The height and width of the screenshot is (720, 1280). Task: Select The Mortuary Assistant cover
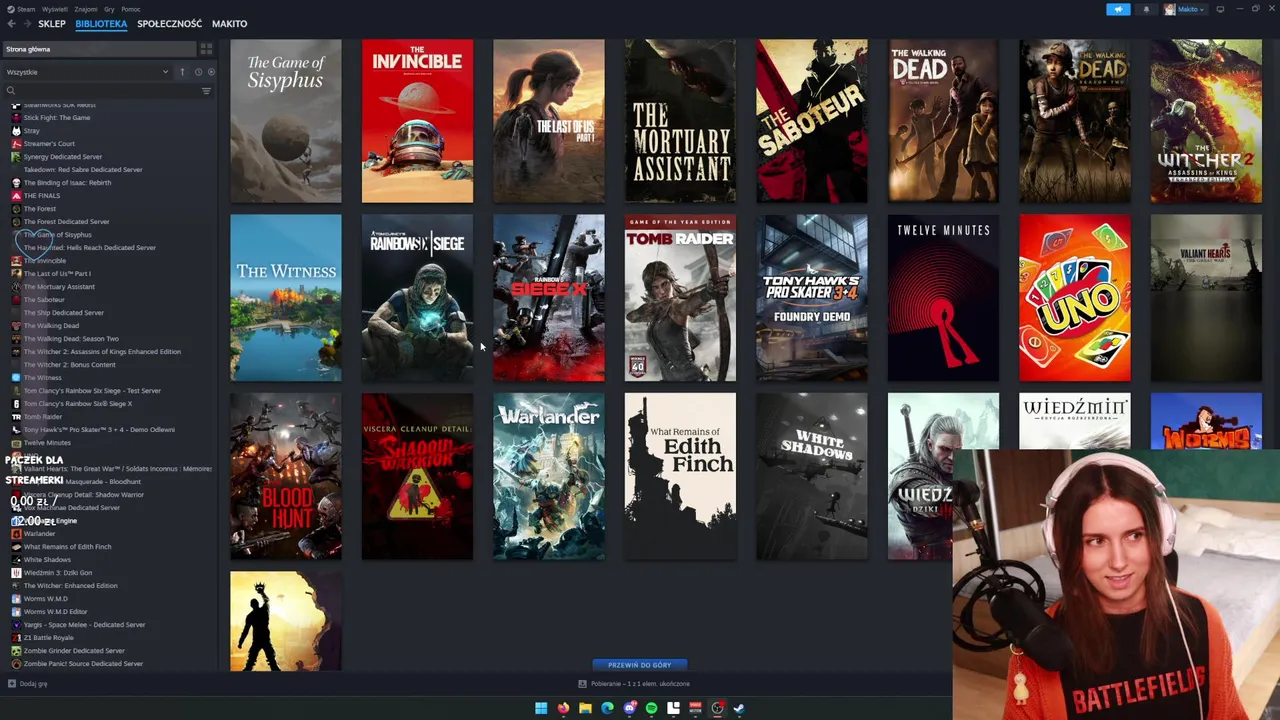(x=680, y=121)
